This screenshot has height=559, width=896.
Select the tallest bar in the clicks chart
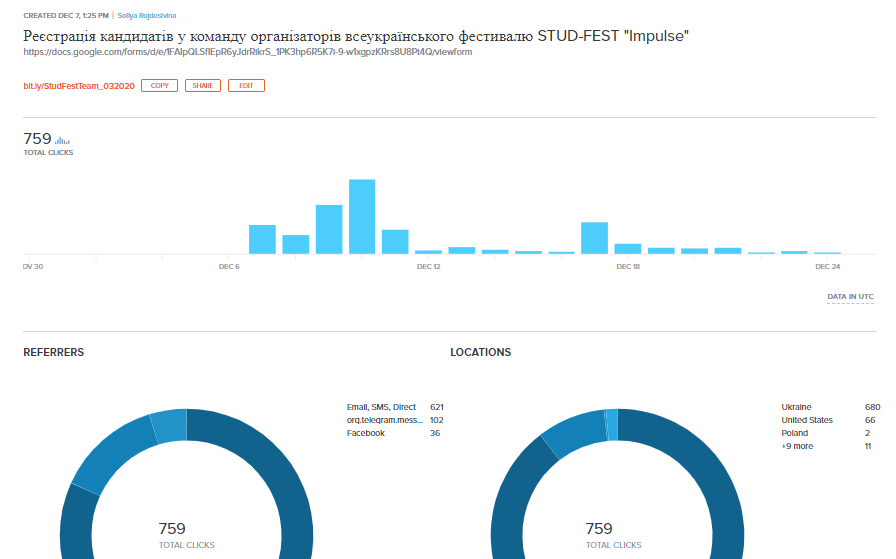362,217
